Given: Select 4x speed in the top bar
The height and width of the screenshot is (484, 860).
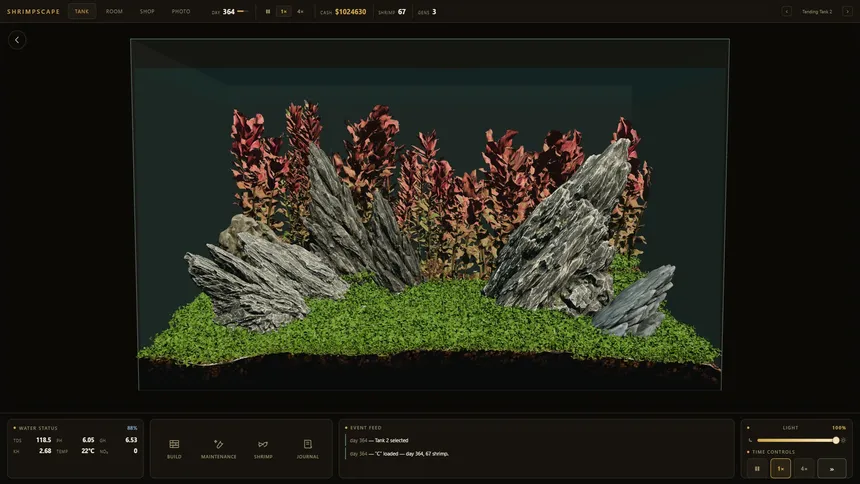Looking at the screenshot, I should [x=300, y=12].
